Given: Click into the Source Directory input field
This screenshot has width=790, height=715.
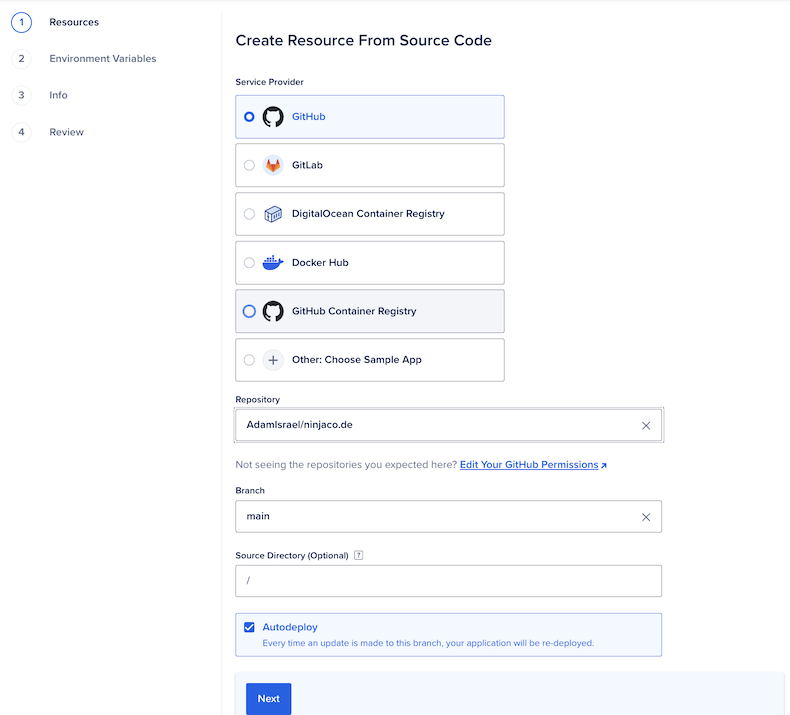Looking at the screenshot, I should 448,581.
